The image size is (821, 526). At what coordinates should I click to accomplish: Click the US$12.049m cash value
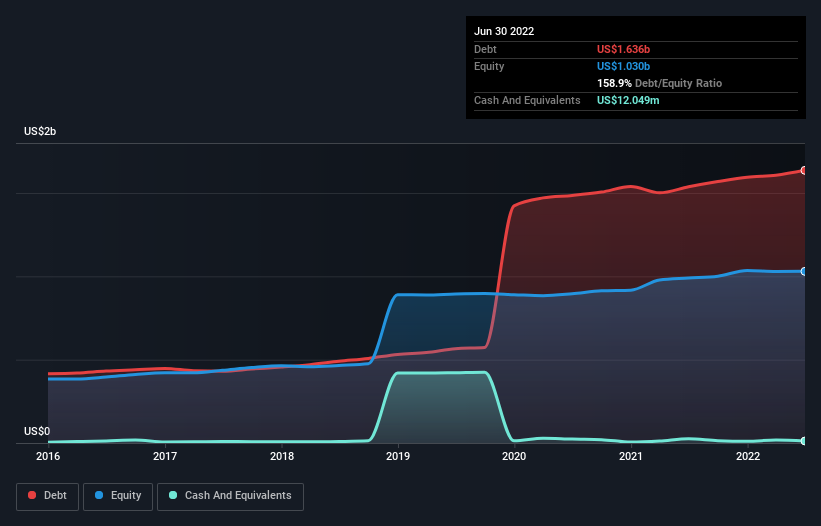pos(628,100)
